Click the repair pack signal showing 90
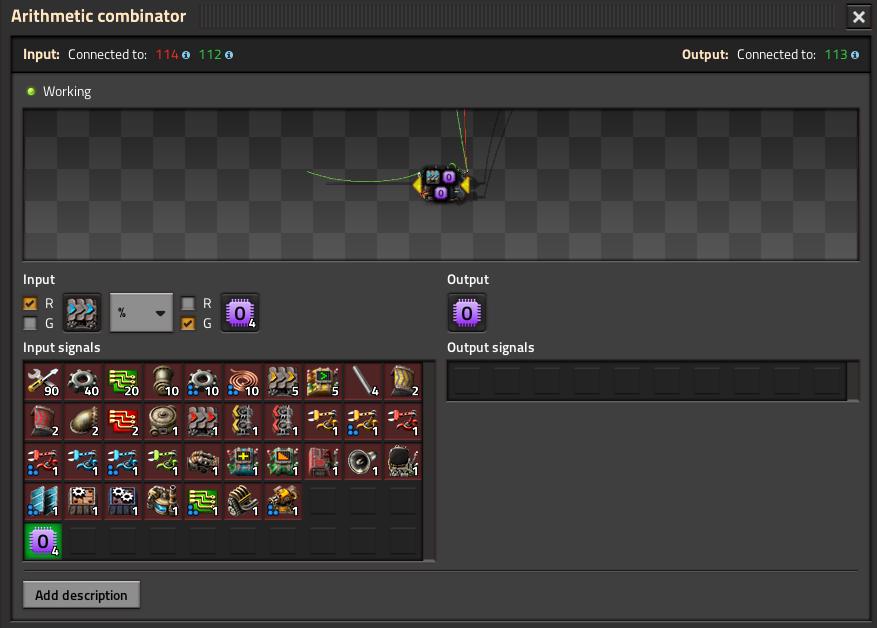877x628 pixels. point(44,382)
